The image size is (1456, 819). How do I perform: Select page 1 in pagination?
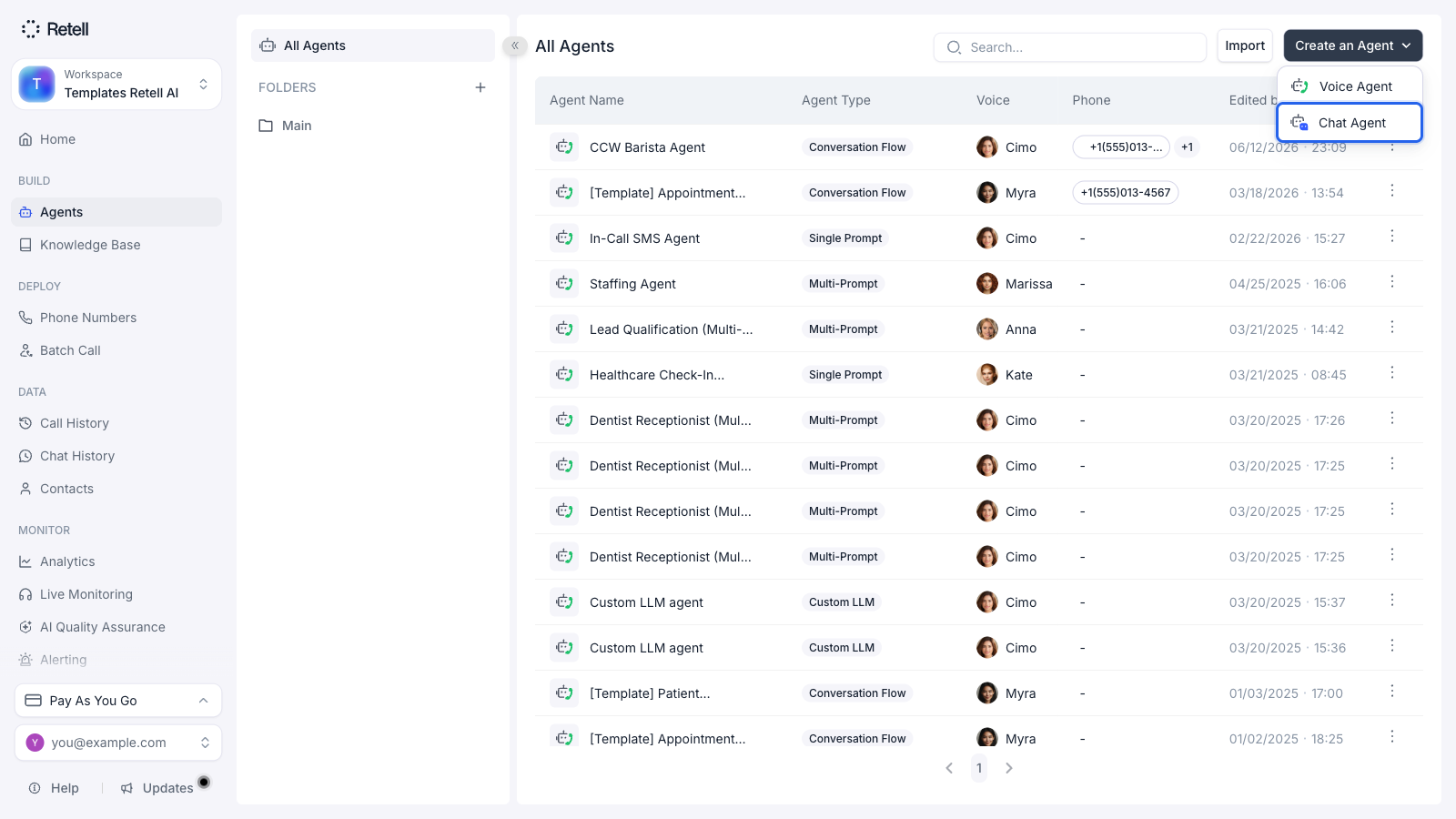point(979,768)
